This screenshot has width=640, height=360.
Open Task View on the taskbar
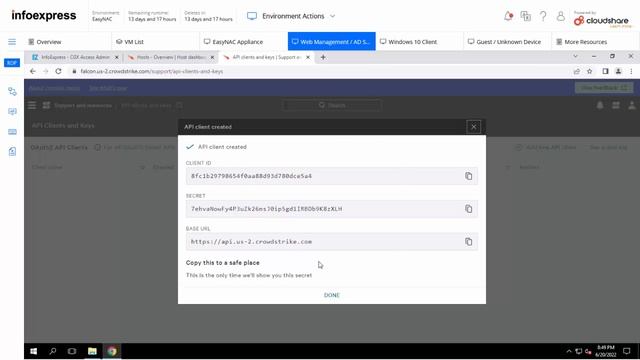72,351
